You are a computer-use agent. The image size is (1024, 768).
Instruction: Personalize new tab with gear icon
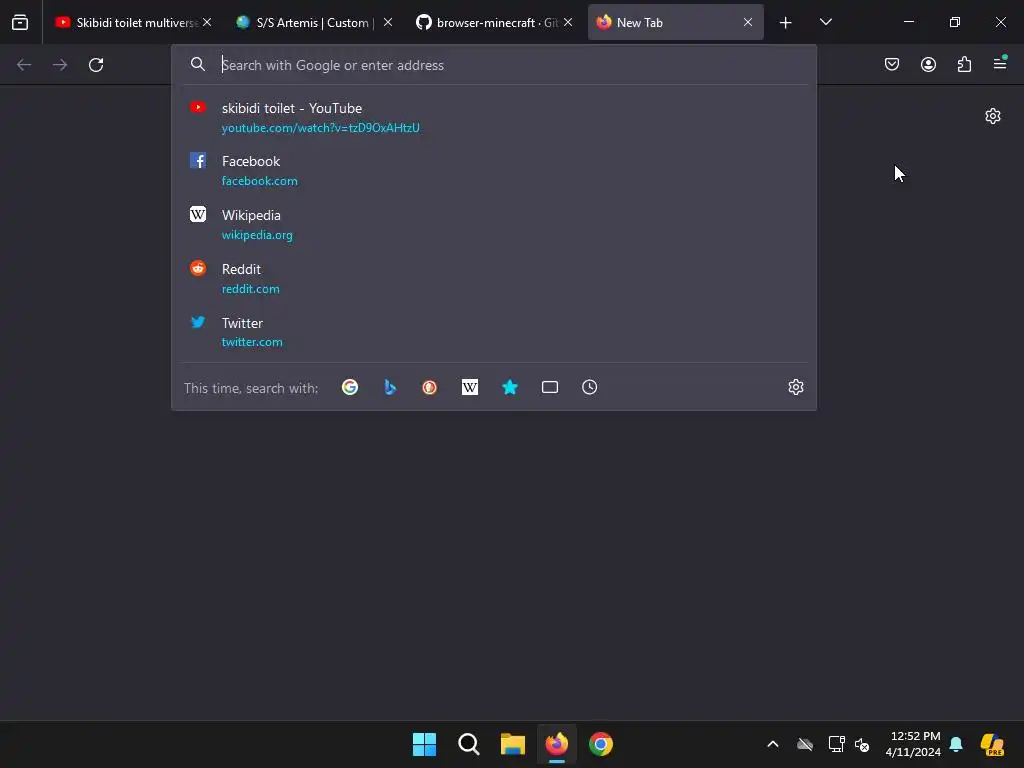tap(993, 116)
